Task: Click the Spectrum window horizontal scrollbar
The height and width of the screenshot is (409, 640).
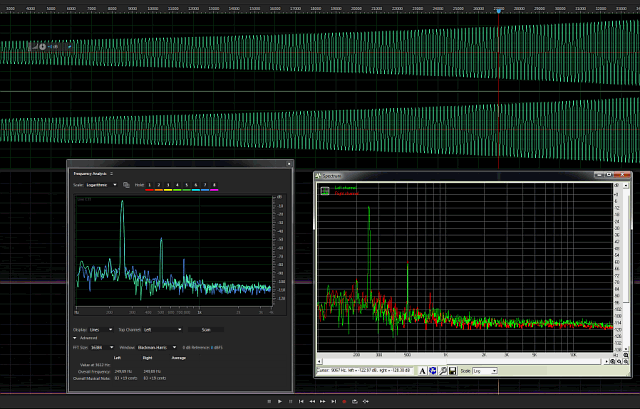Action: [460, 361]
